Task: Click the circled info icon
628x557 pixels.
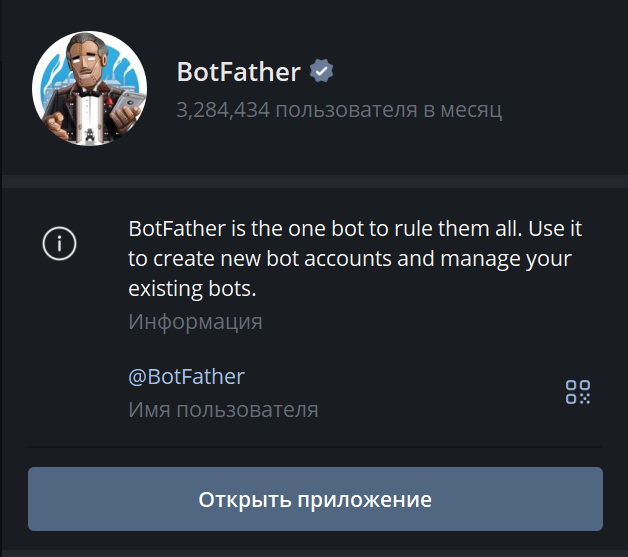Action: click(x=59, y=243)
